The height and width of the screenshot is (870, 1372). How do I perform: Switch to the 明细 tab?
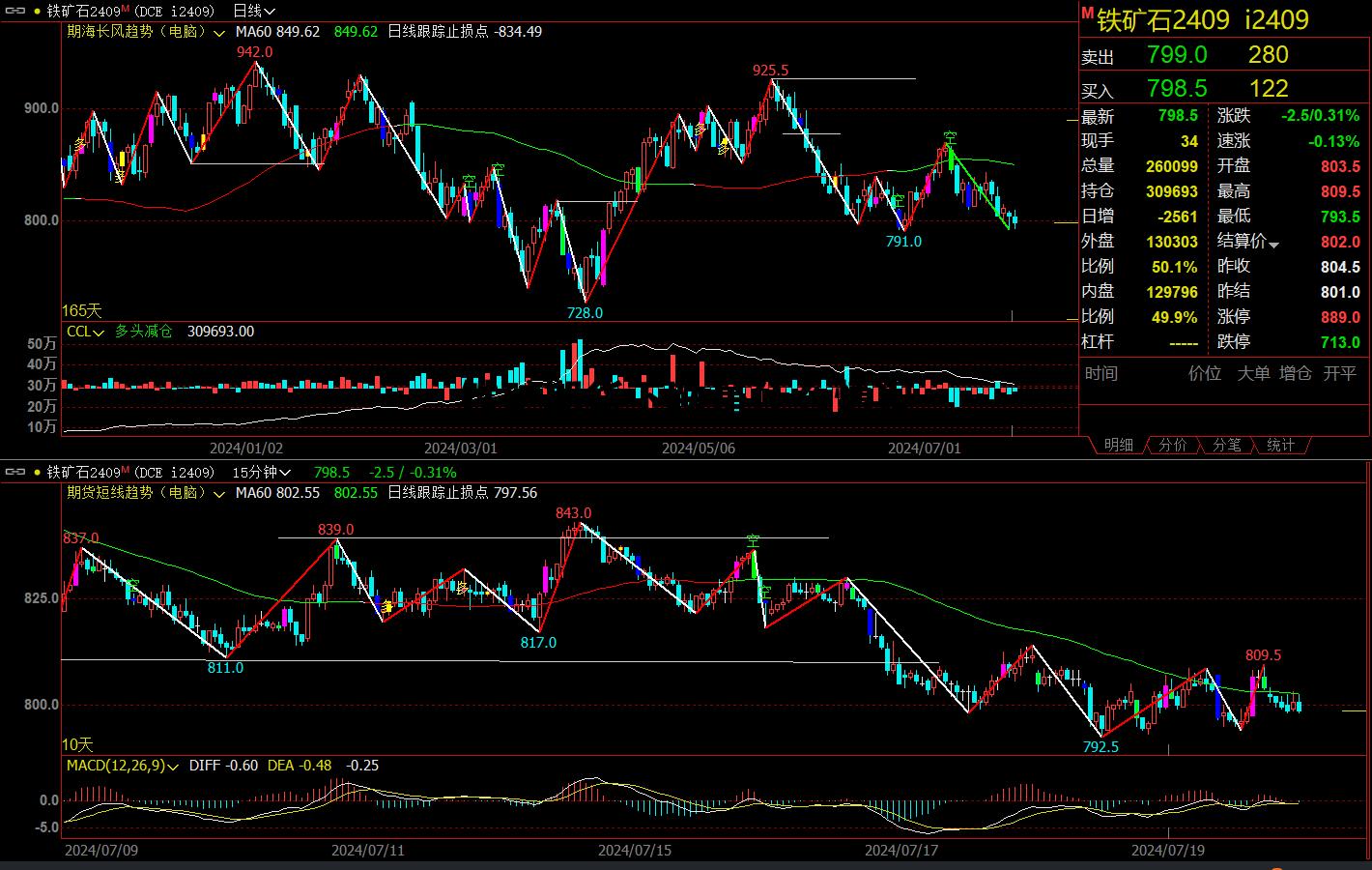(x=1118, y=445)
